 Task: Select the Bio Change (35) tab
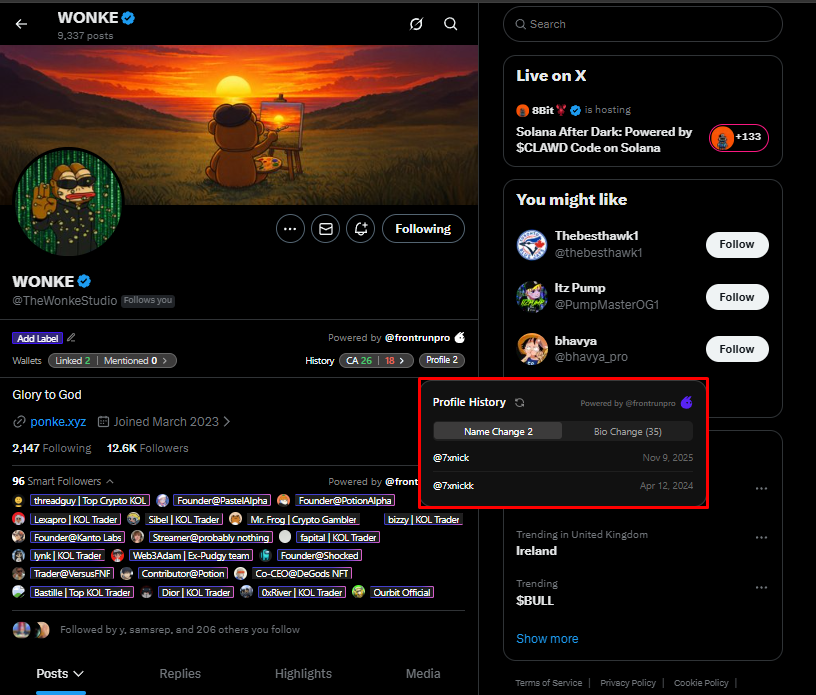tap(628, 432)
